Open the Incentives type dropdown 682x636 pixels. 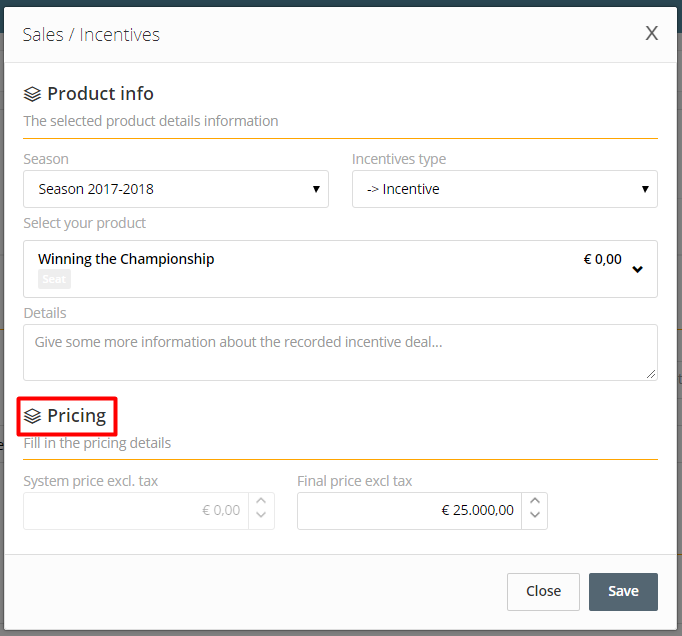[504, 189]
